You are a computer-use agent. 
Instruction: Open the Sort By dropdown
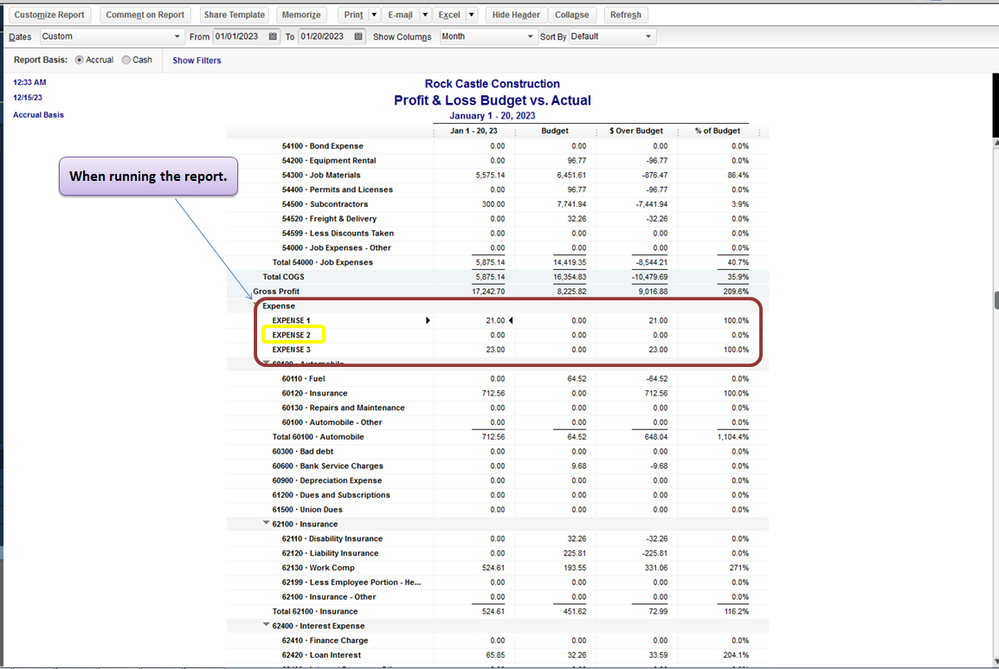coord(649,37)
